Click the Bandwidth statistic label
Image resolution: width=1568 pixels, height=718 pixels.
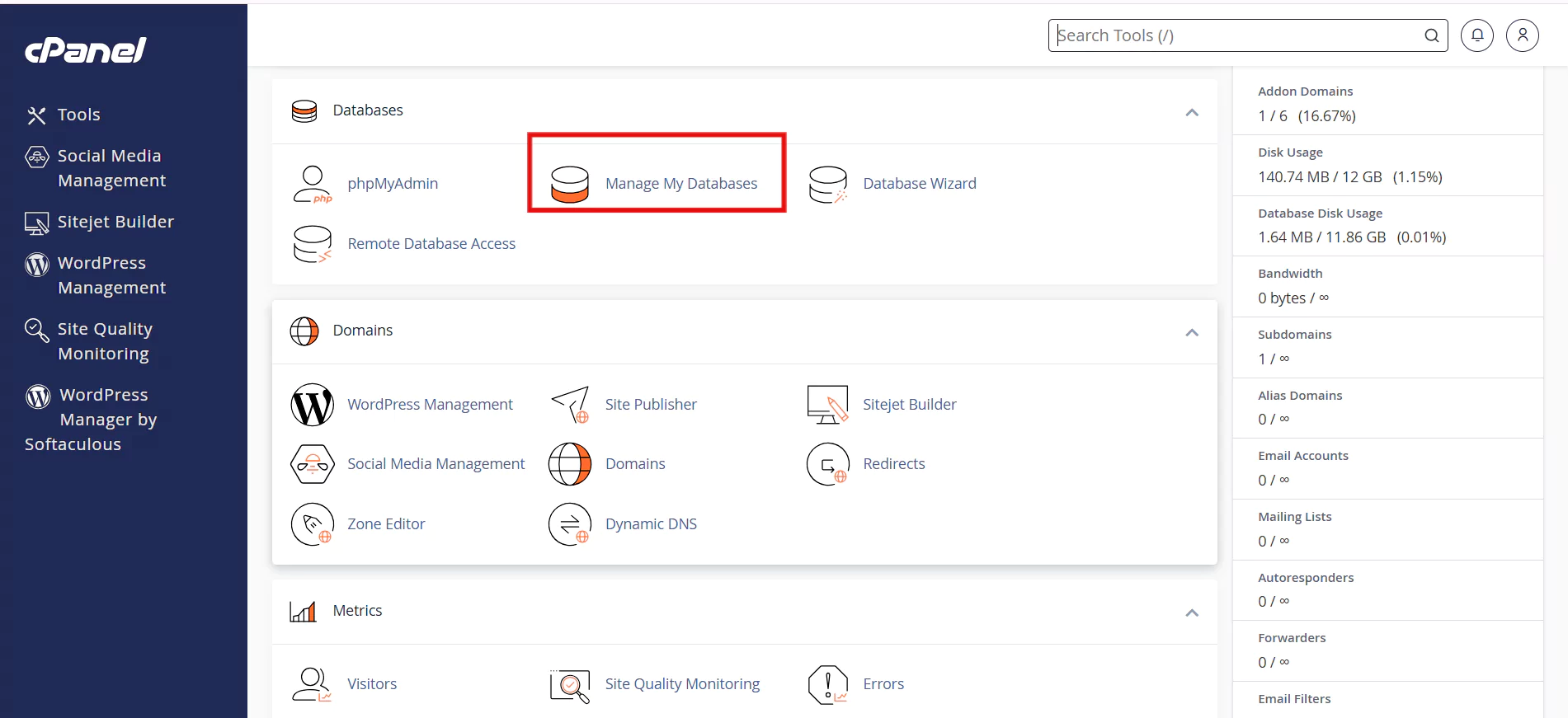[1290, 274]
